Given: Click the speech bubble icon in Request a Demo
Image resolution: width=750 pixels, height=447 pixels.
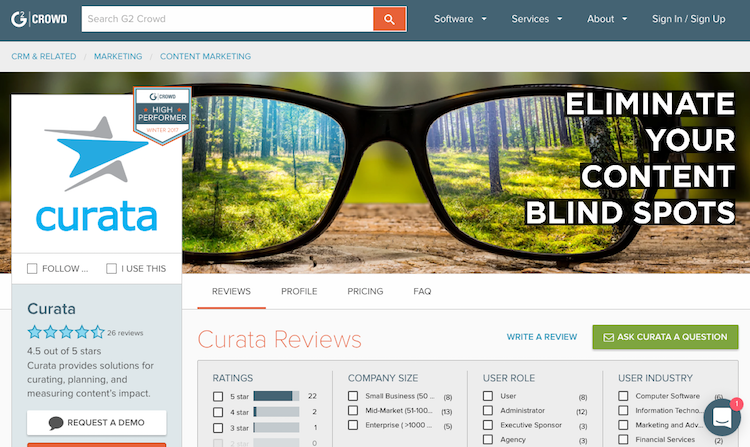Looking at the screenshot, I should point(56,423).
